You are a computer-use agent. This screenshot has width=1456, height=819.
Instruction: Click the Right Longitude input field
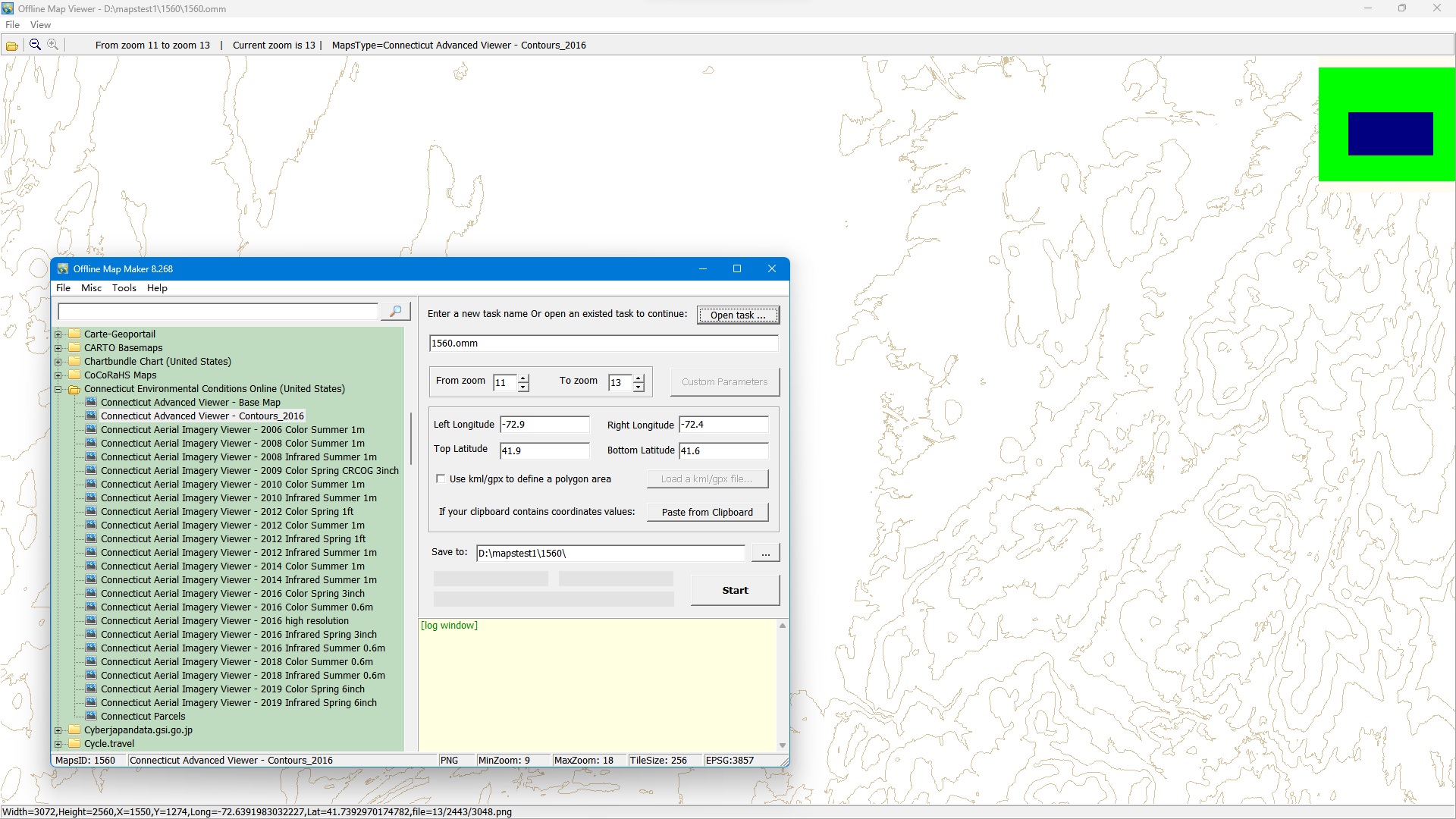click(x=723, y=424)
